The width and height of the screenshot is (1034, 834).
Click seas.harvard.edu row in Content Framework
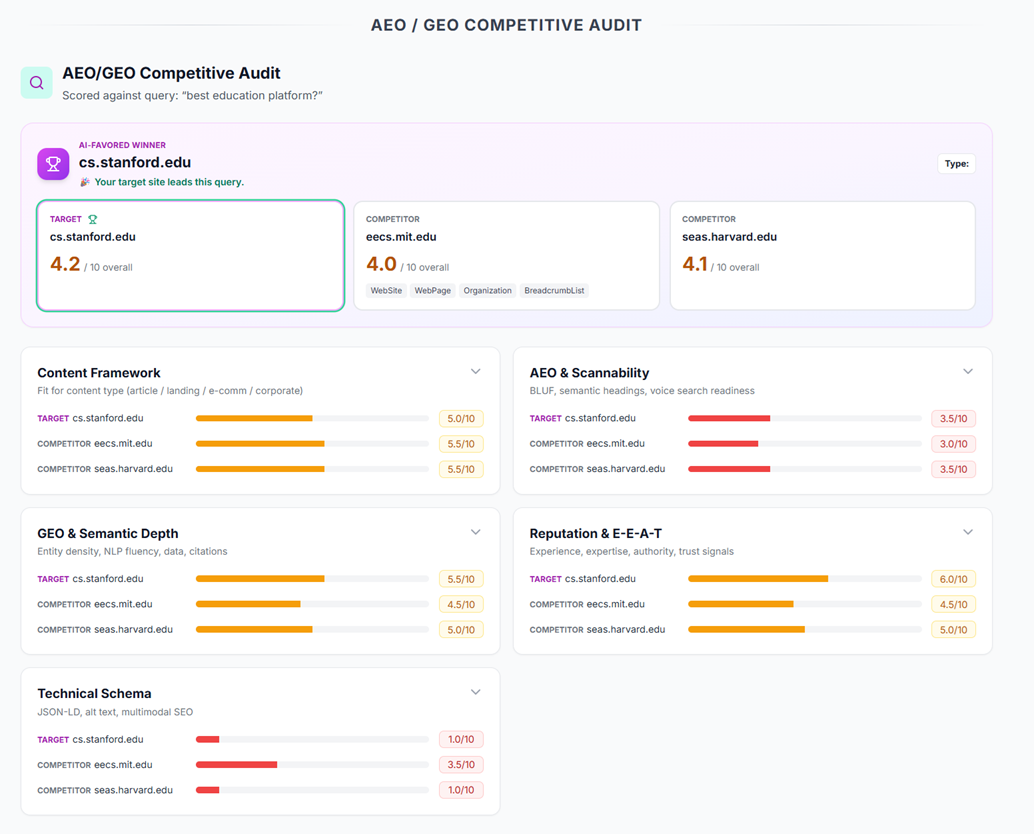[260, 469]
